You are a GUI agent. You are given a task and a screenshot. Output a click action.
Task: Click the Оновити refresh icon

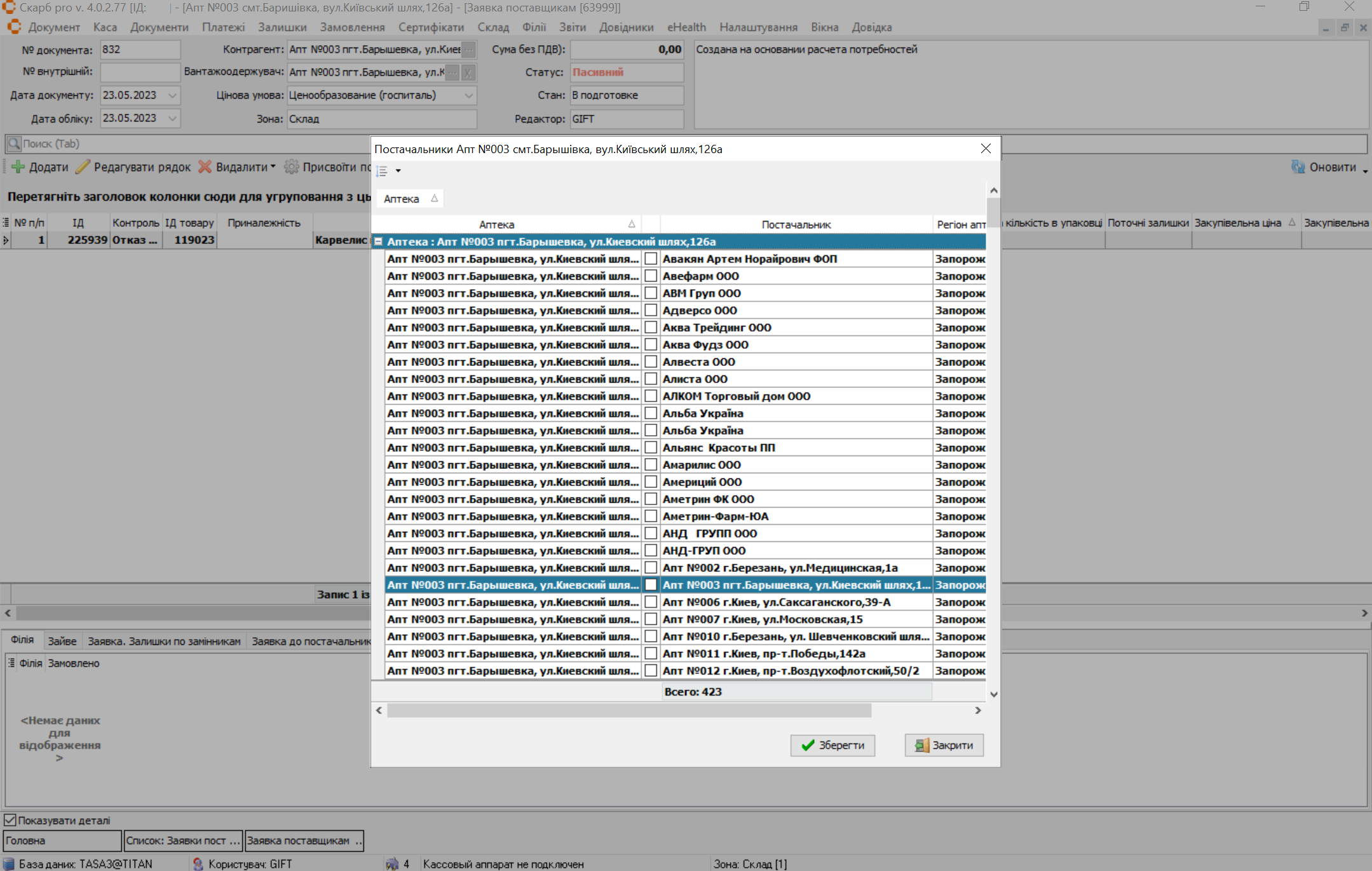[x=1298, y=167]
